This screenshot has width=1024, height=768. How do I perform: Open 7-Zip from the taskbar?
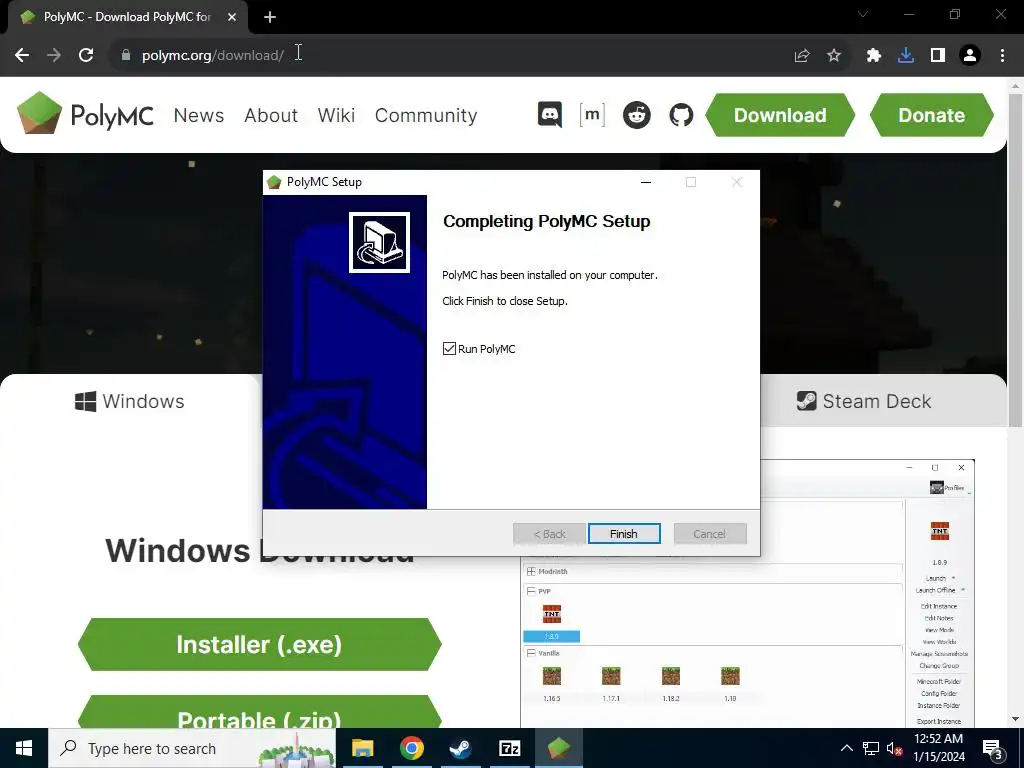(509, 748)
